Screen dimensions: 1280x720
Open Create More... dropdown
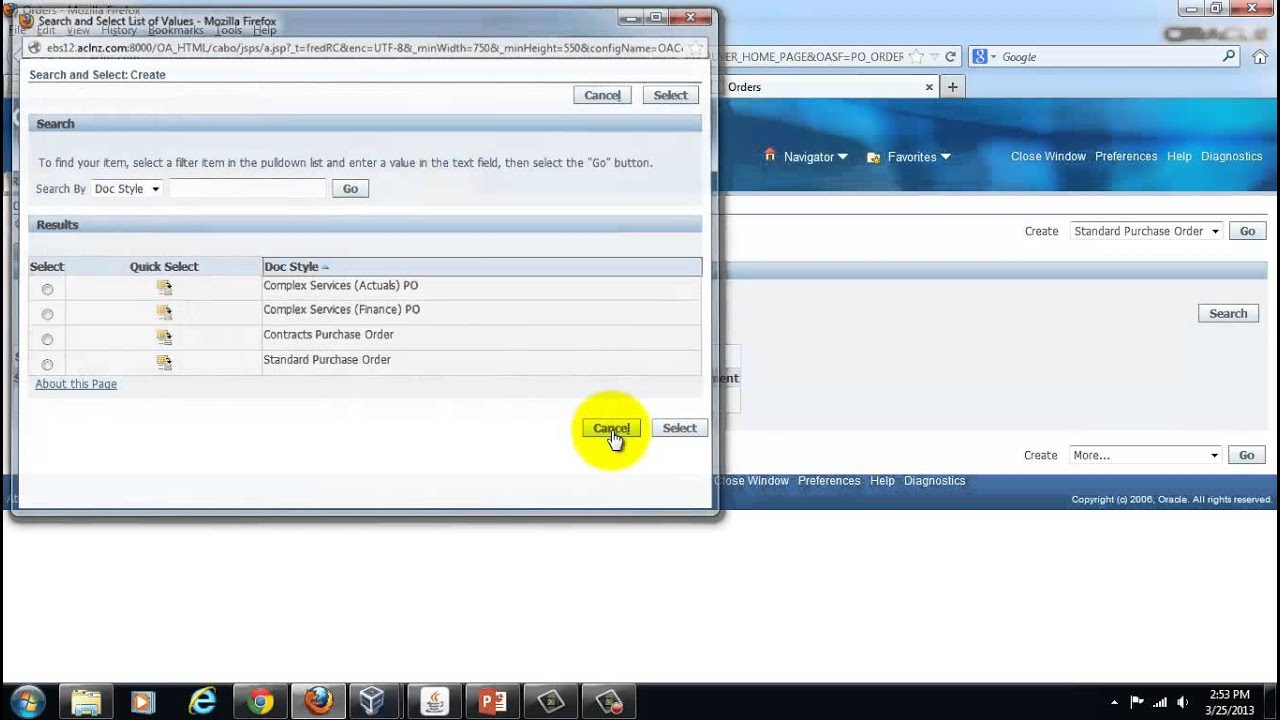pos(1145,455)
